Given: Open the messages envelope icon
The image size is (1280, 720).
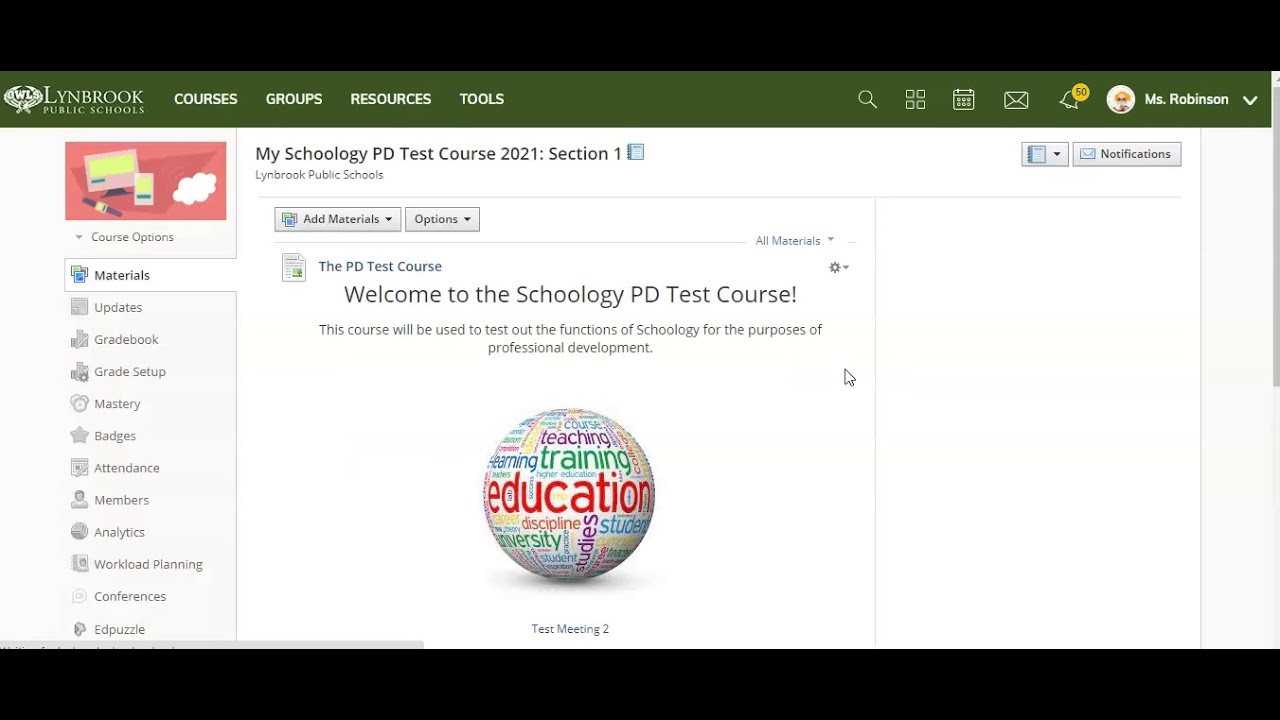Looking at the screenshot, I should coord(1016,99).
